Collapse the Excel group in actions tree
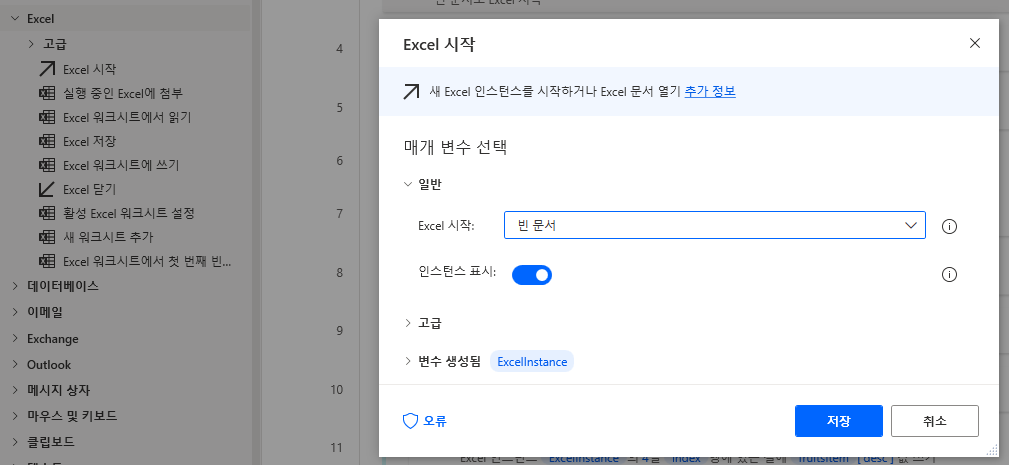Screen dimensions: 1009x465 pos(15,19)
